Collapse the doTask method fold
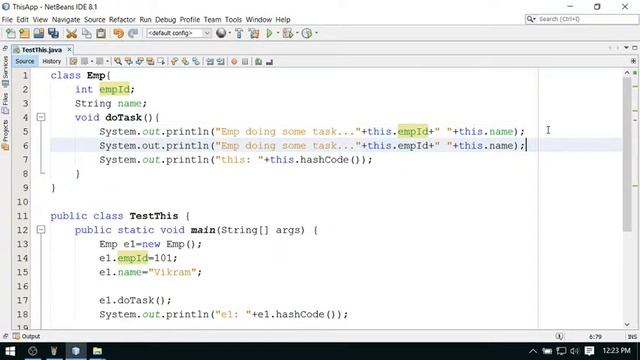This screenshot has width=640, height=360. (x=41, y=117)
